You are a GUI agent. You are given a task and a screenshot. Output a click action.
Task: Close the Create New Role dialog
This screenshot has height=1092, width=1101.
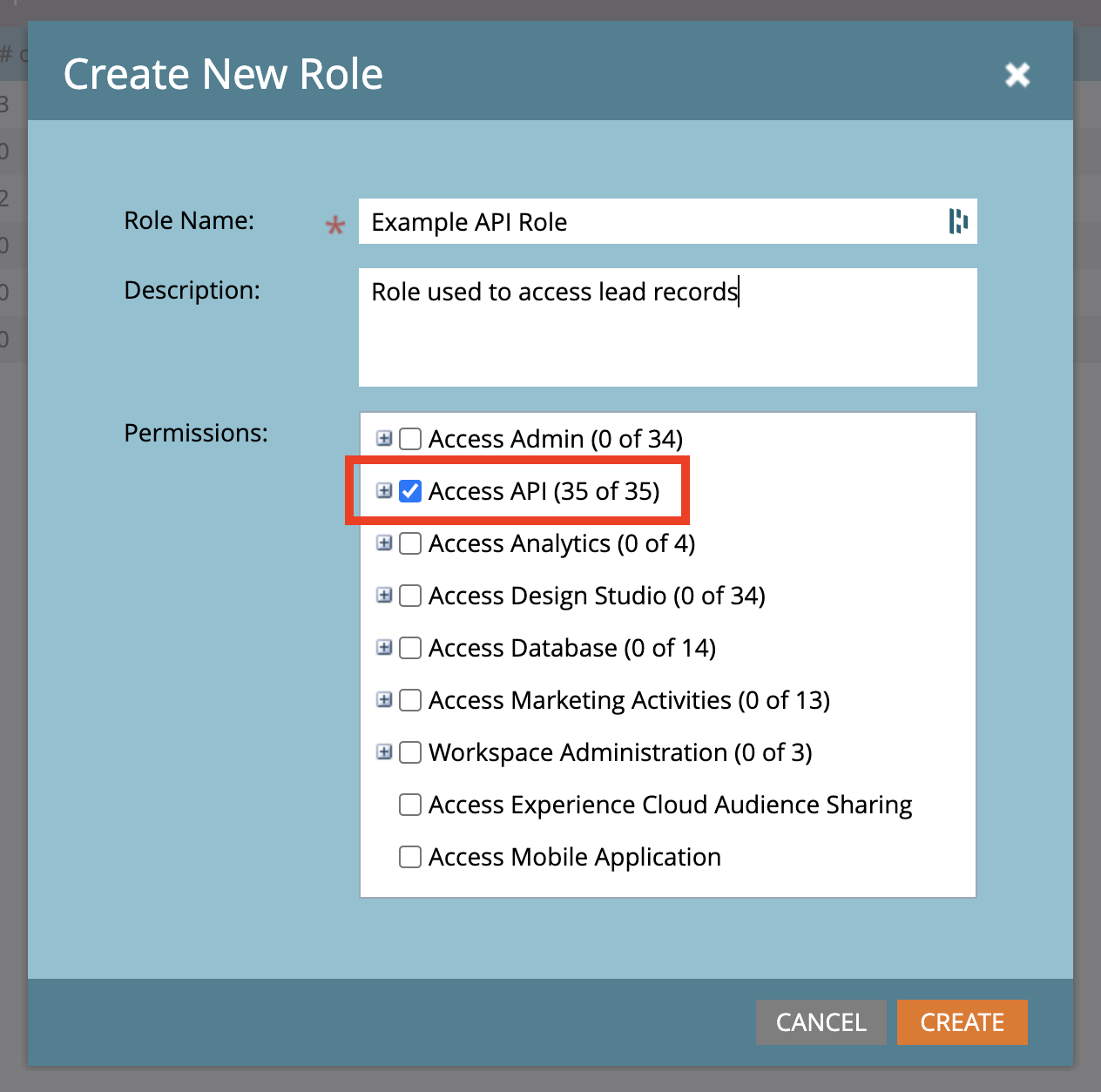[x=1017, y=75]
